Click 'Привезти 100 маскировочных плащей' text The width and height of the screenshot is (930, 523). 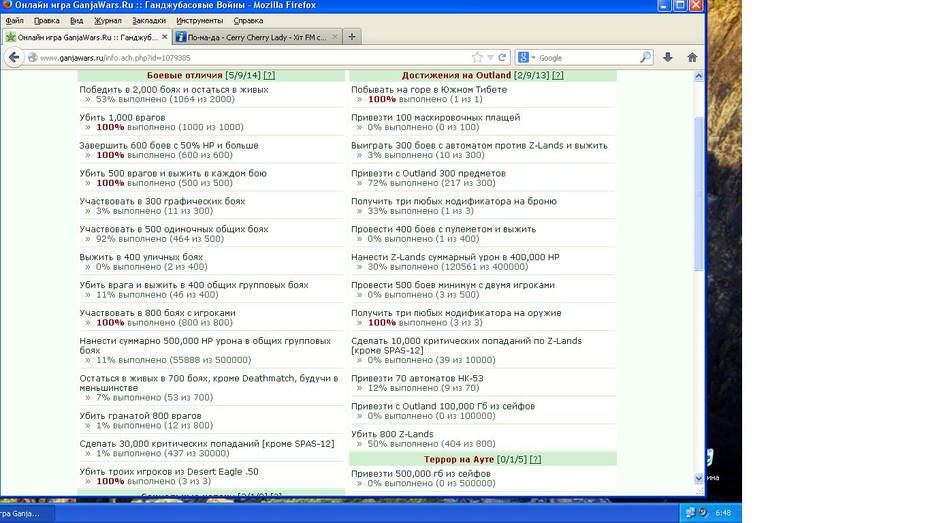(x=435, y=117)
